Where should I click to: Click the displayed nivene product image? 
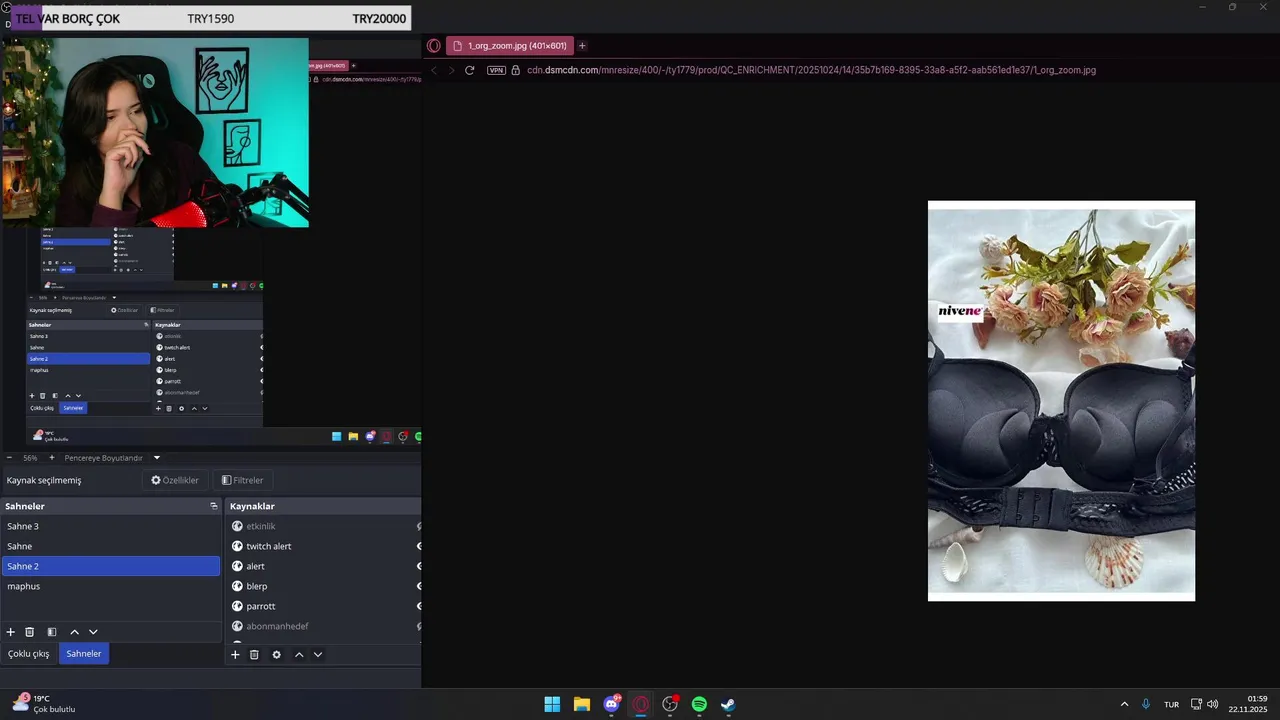pyautogui.click(x=1061, y=401)
